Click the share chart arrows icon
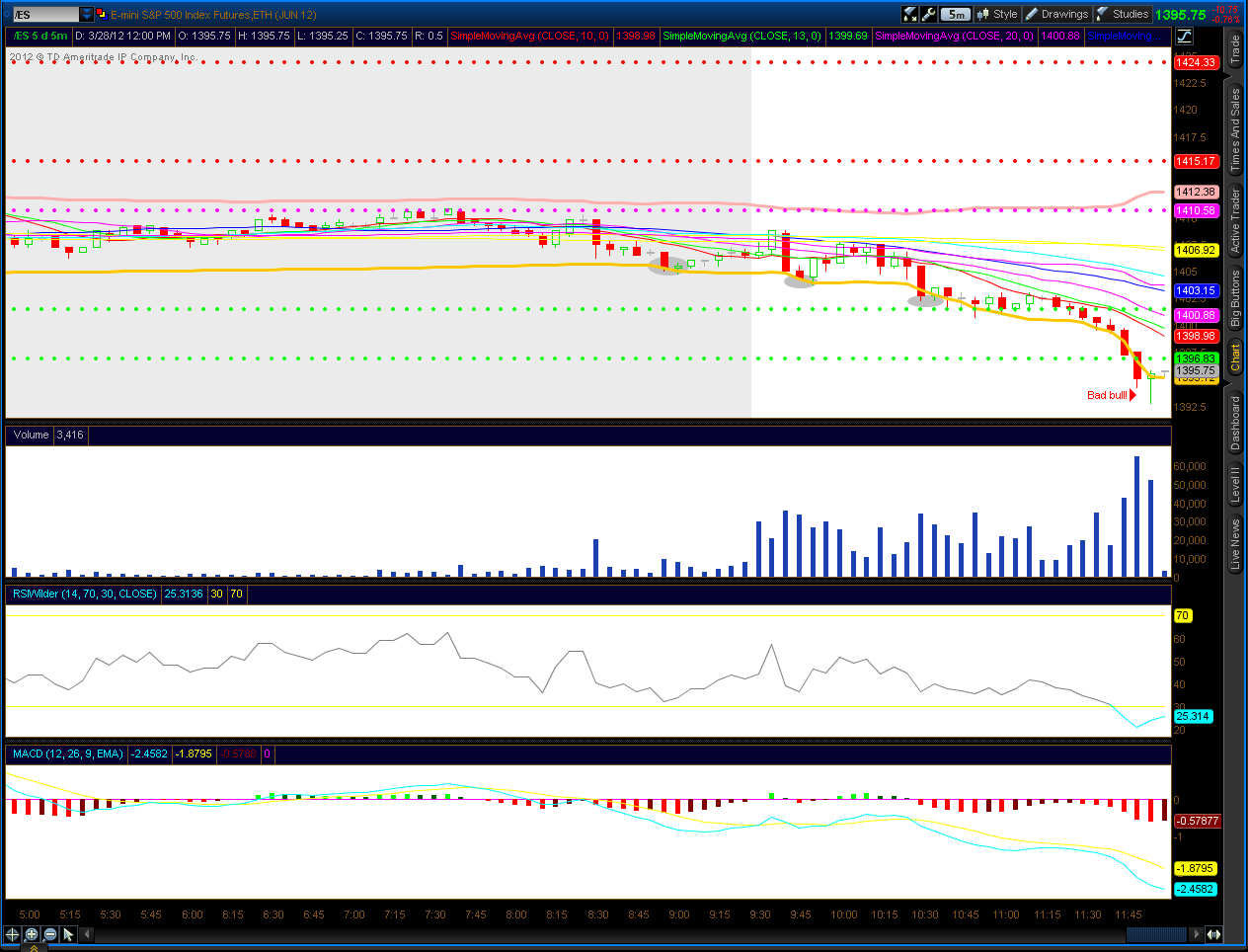This screenshot has width=1248, height=952. tap(910, 14)
